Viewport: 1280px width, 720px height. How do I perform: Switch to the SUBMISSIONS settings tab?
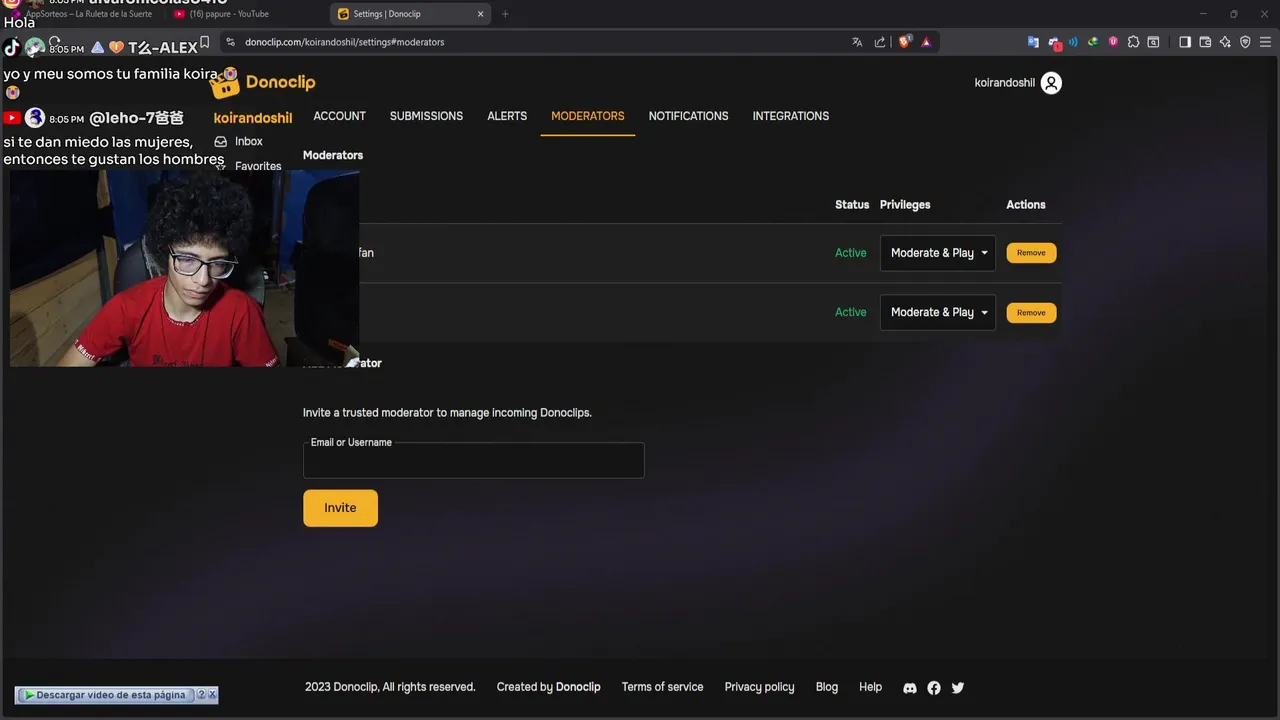pyautogui.click(x=426, y=116)
